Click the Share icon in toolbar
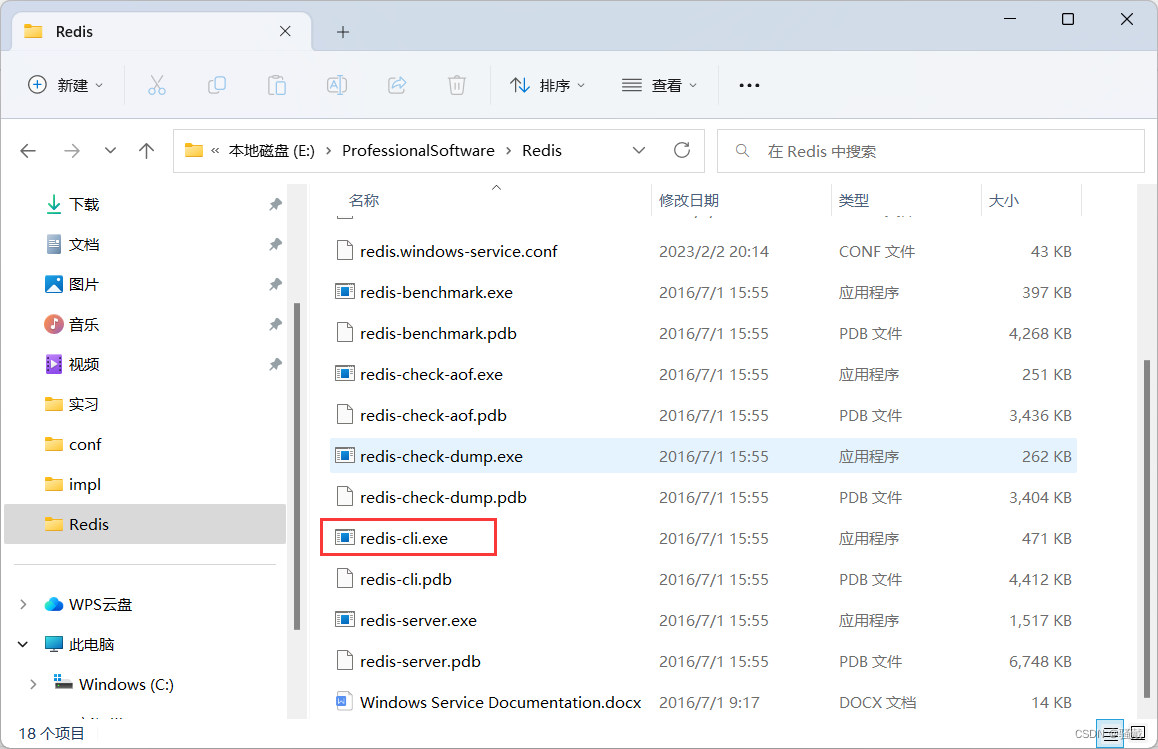The width and height of the screenshot is (1158, 749). tap(397, 85)
